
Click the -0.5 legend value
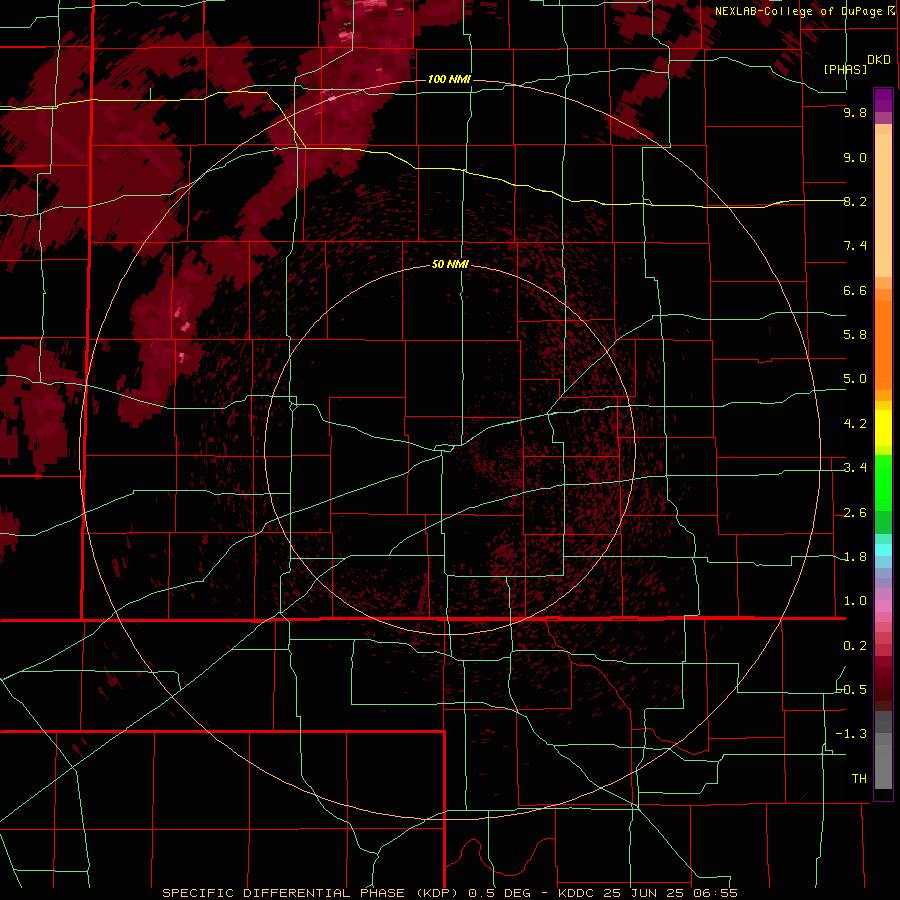point(851,690)
